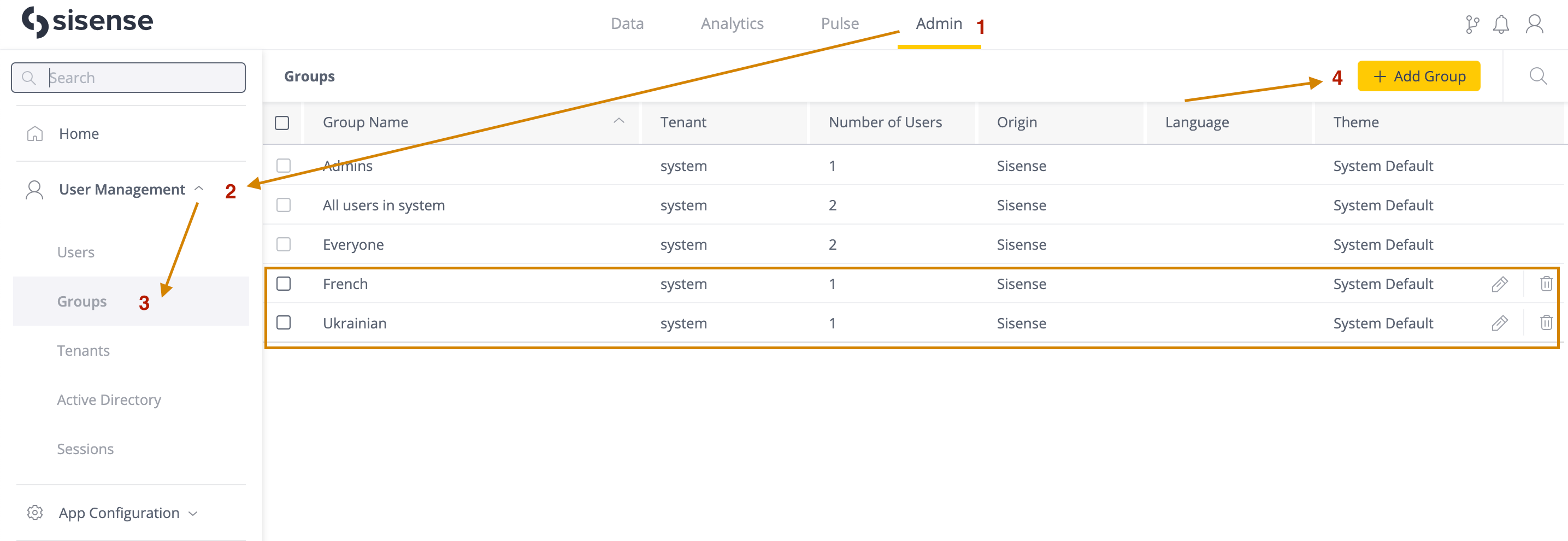Check the French group row checkbox
Image resolution: width=1568 pixels, height=541 pixels.
click(284, 284)
